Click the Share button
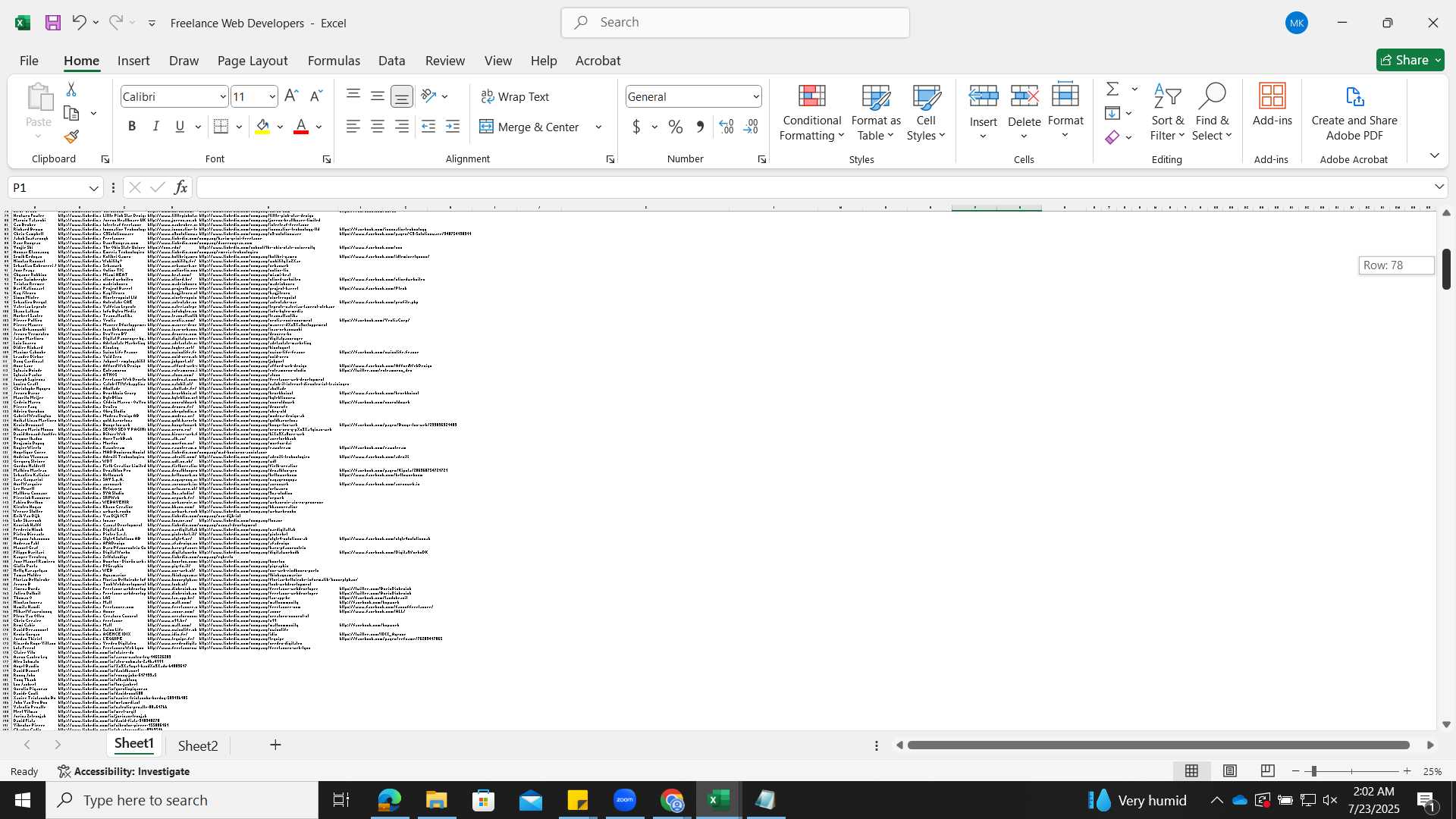Screen dimensions: 1456x819 click(1410, 60)
